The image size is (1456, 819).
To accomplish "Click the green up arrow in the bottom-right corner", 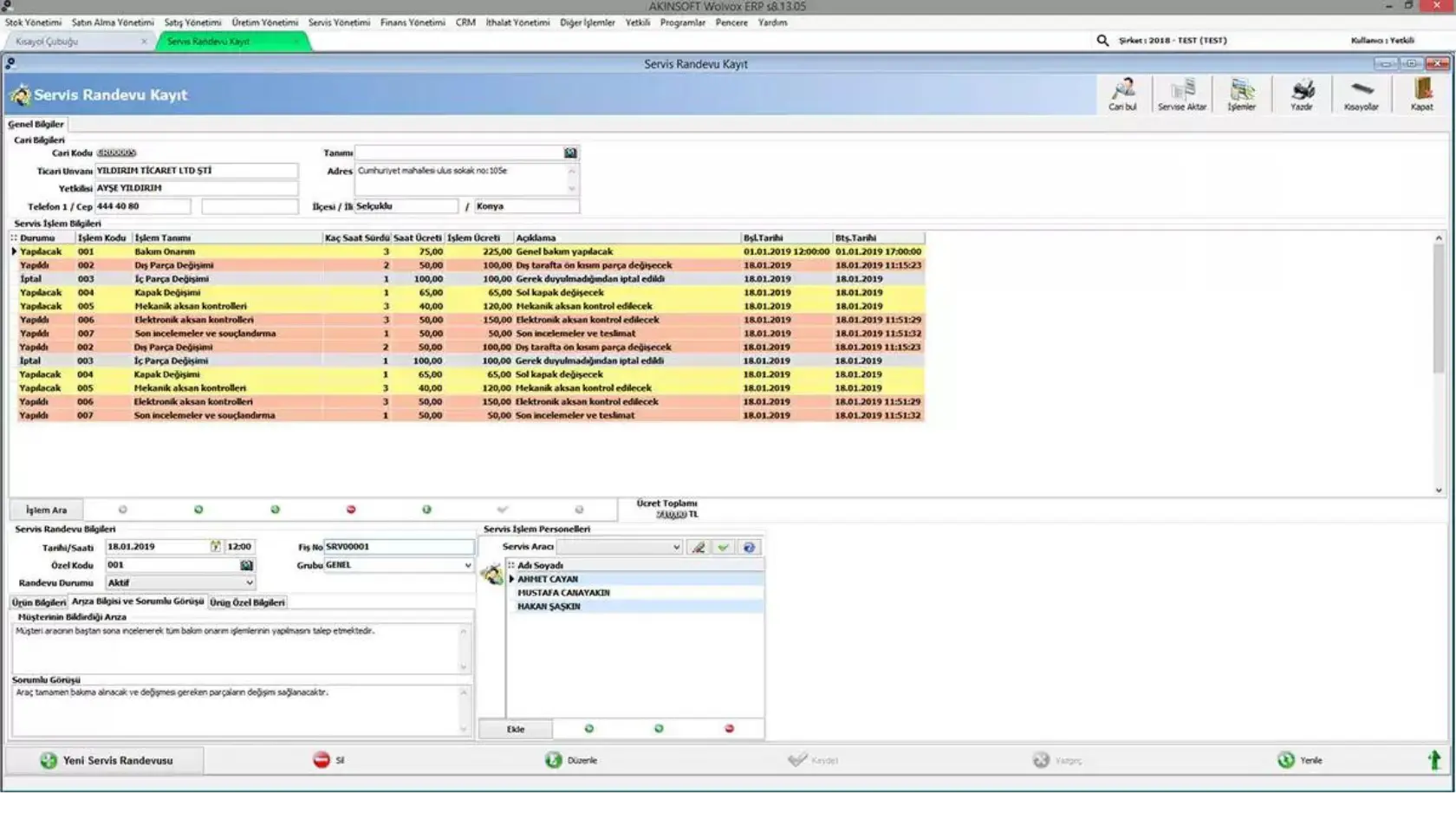I will pos(1434,760).
